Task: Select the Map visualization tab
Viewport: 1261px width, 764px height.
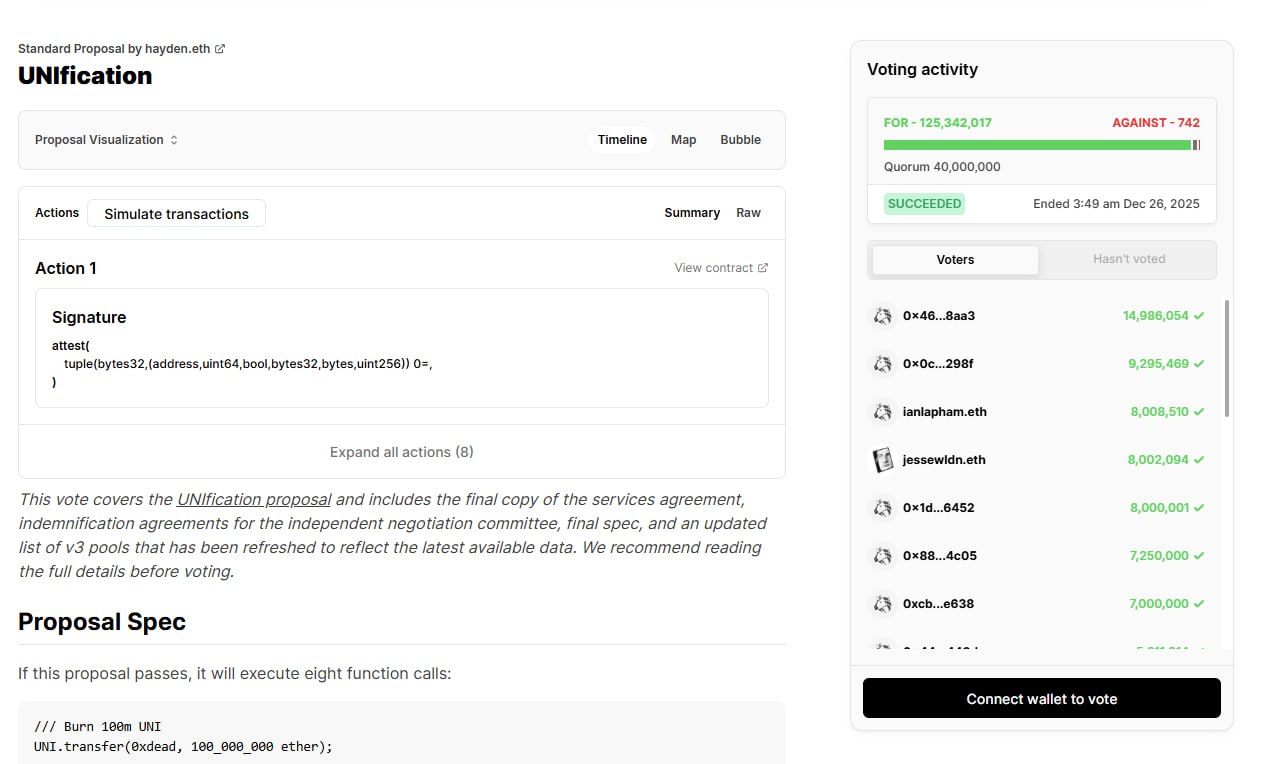Action: pyautogui.click(x=684, y=140)
